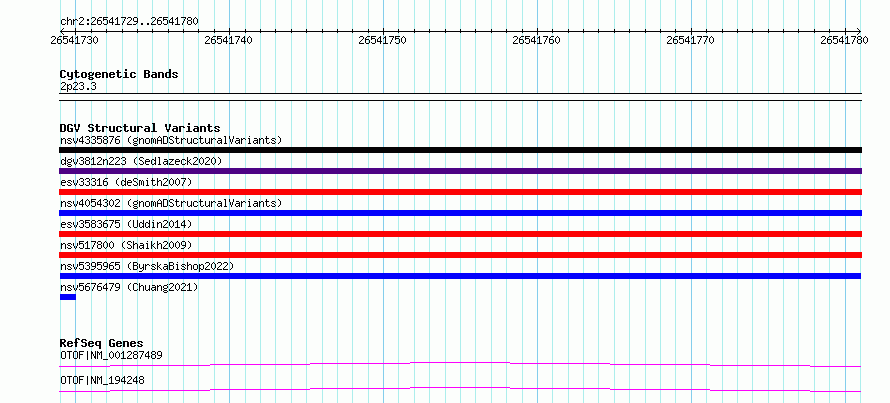Click the DGV Structural Variants track heading
The height and width of the screenshot is (403, 890).
click(x=140, y=128)
